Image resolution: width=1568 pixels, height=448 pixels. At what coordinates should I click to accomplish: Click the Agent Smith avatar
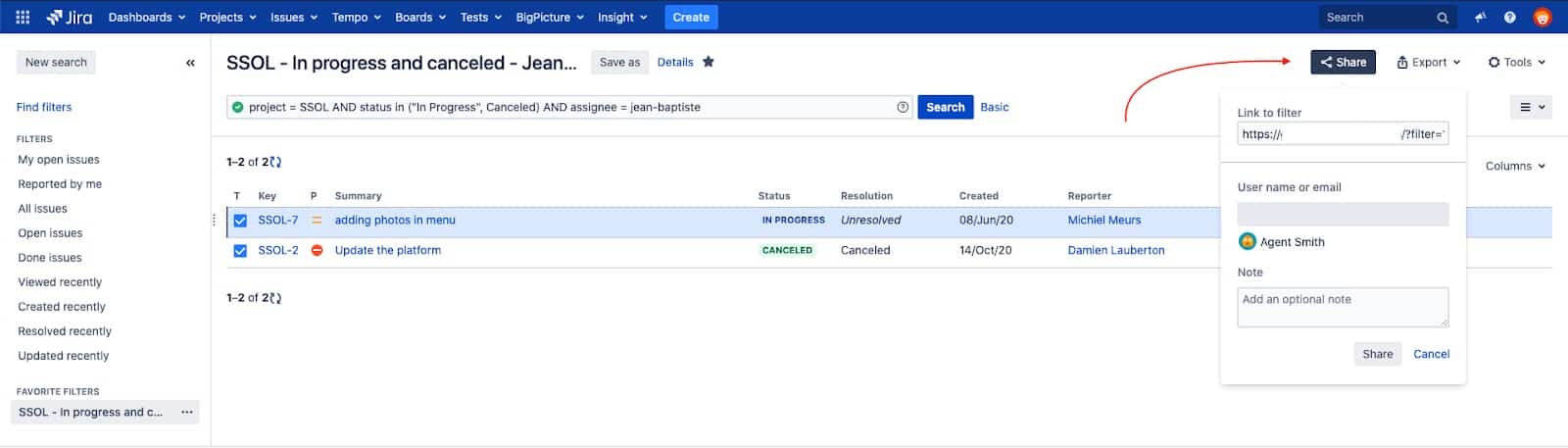point(1248,241)
